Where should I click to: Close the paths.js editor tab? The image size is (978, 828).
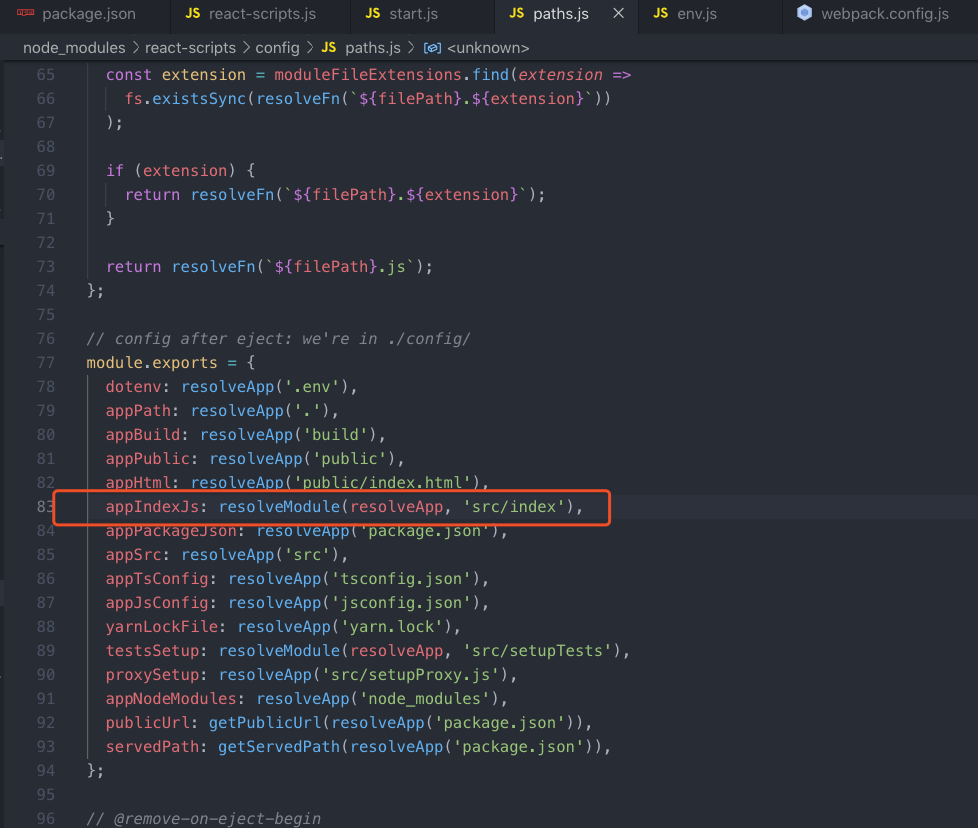(619, 14)
